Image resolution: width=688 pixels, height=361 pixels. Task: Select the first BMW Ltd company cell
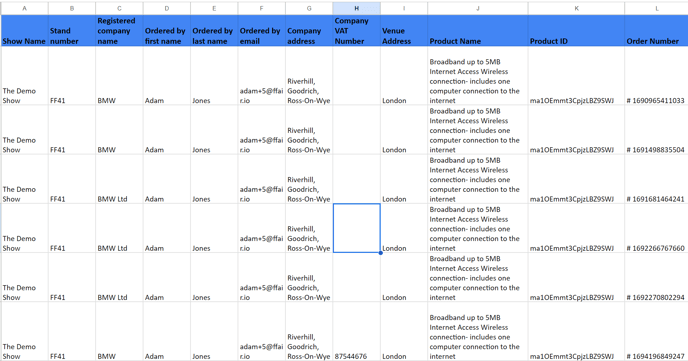tap(119, 179)
